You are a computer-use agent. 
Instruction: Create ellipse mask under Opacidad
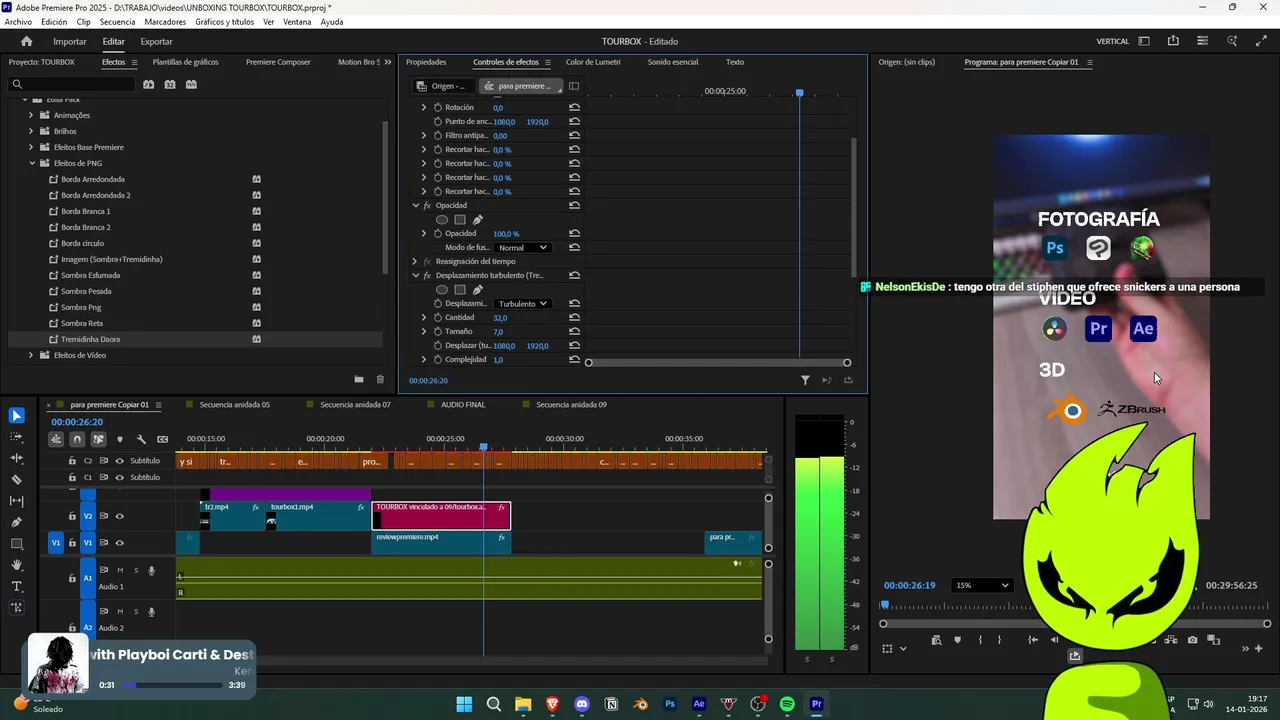(x=442, y=220)
